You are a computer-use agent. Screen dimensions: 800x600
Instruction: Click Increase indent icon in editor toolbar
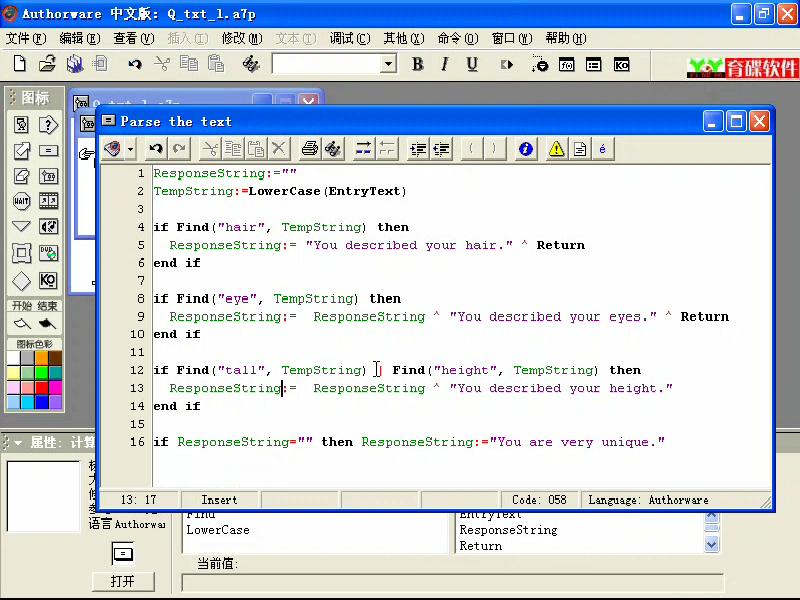pyautogui.click(x=418, y=149)
